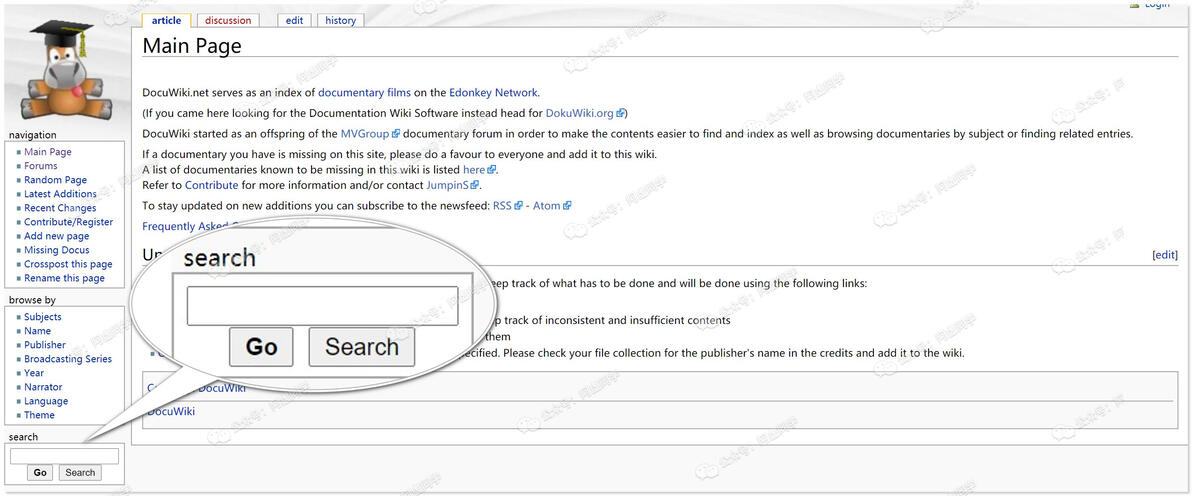Click the section [edit] link
This screenshot has width=1192, height=496.
coord(1165,255)
